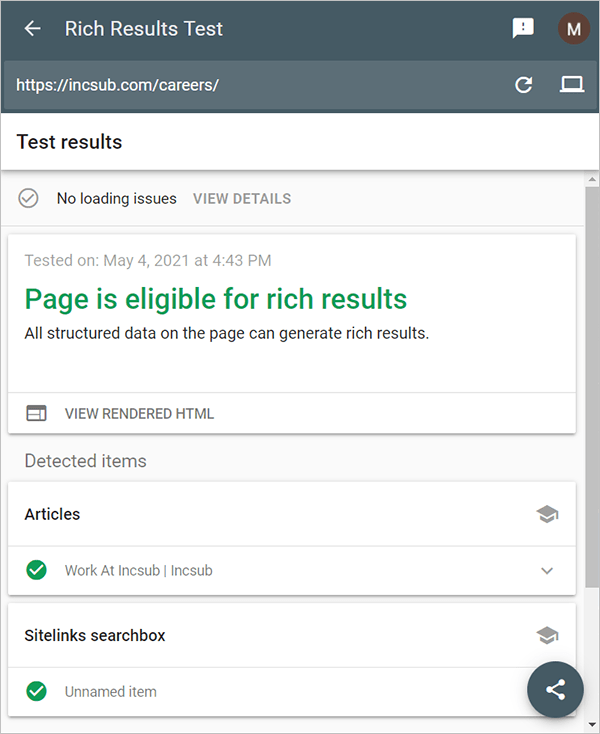Click the floating share button
Screen dimensions: 600x734
click(556, 689)
